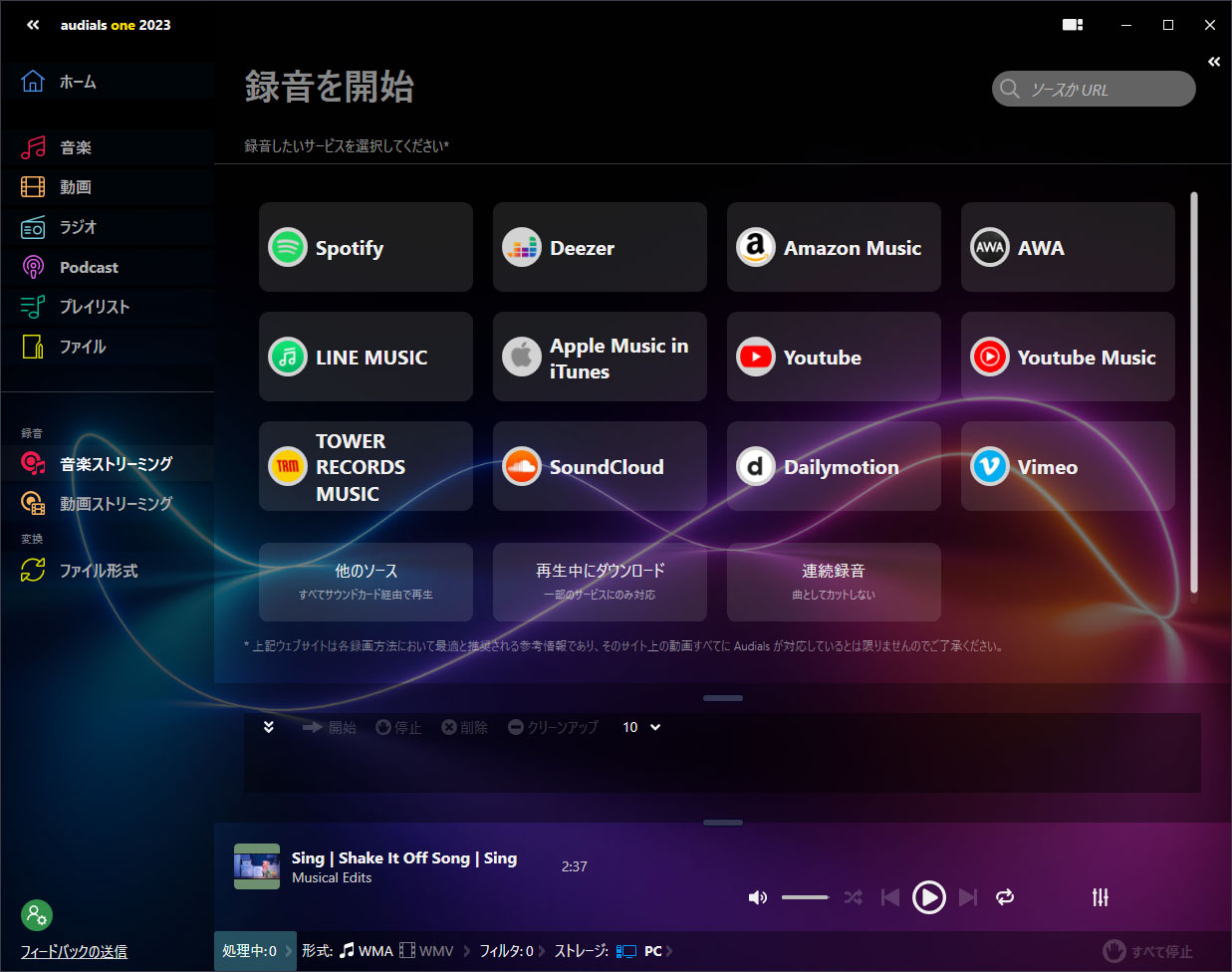1232x972 pixels.
Task: Go to 音楽 in the sidebar
Action: (75, 147)
